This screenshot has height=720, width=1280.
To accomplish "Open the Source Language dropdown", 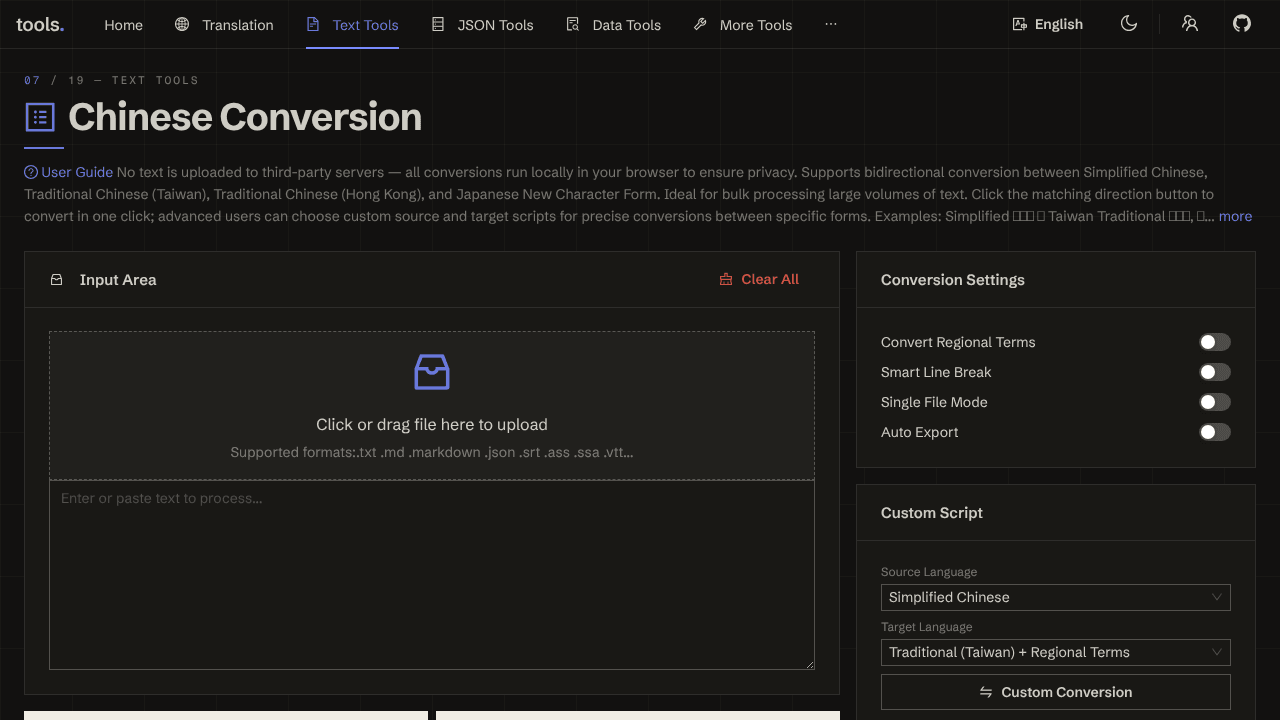I will tap(1056, 597).
